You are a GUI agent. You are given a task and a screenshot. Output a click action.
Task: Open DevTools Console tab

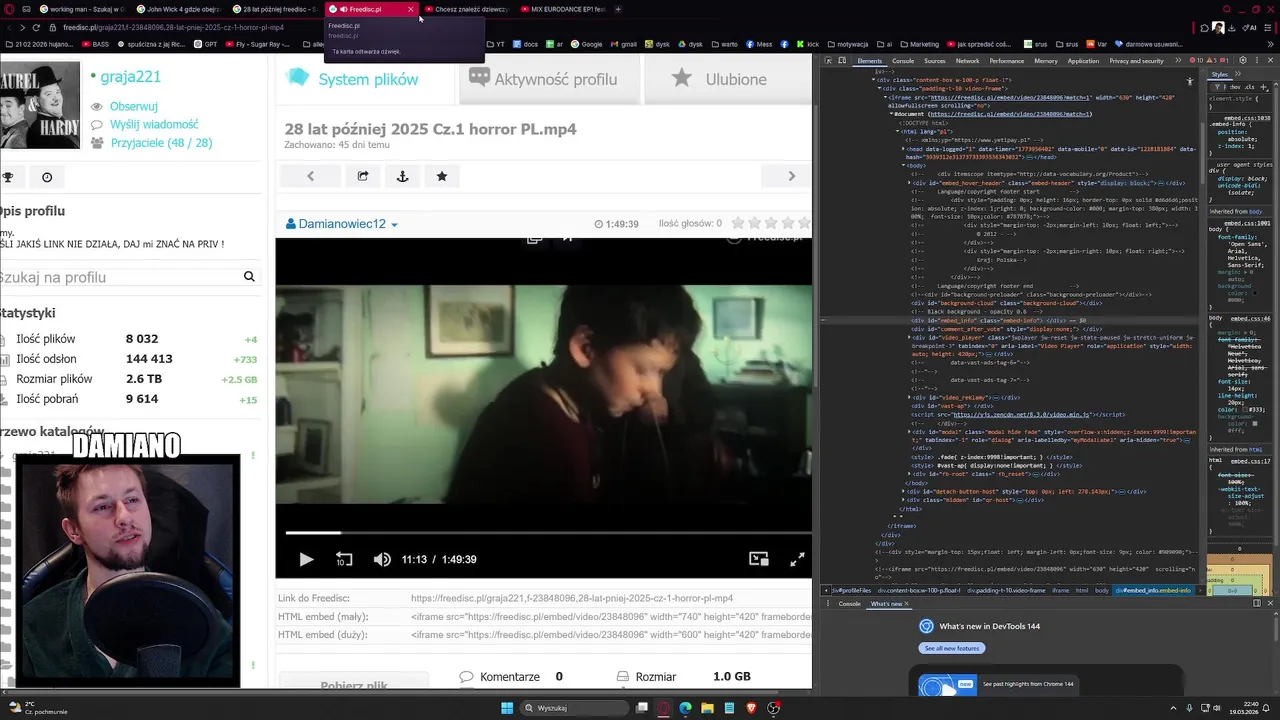coord(903,61)
